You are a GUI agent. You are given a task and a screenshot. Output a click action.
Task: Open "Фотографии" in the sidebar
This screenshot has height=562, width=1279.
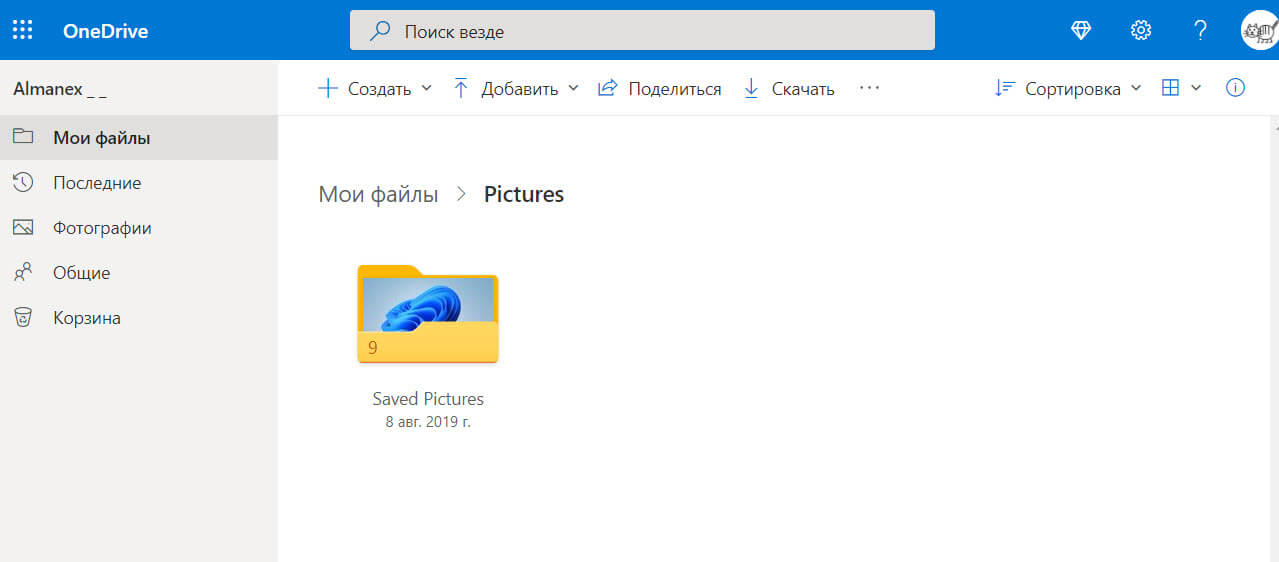(139, 228)
